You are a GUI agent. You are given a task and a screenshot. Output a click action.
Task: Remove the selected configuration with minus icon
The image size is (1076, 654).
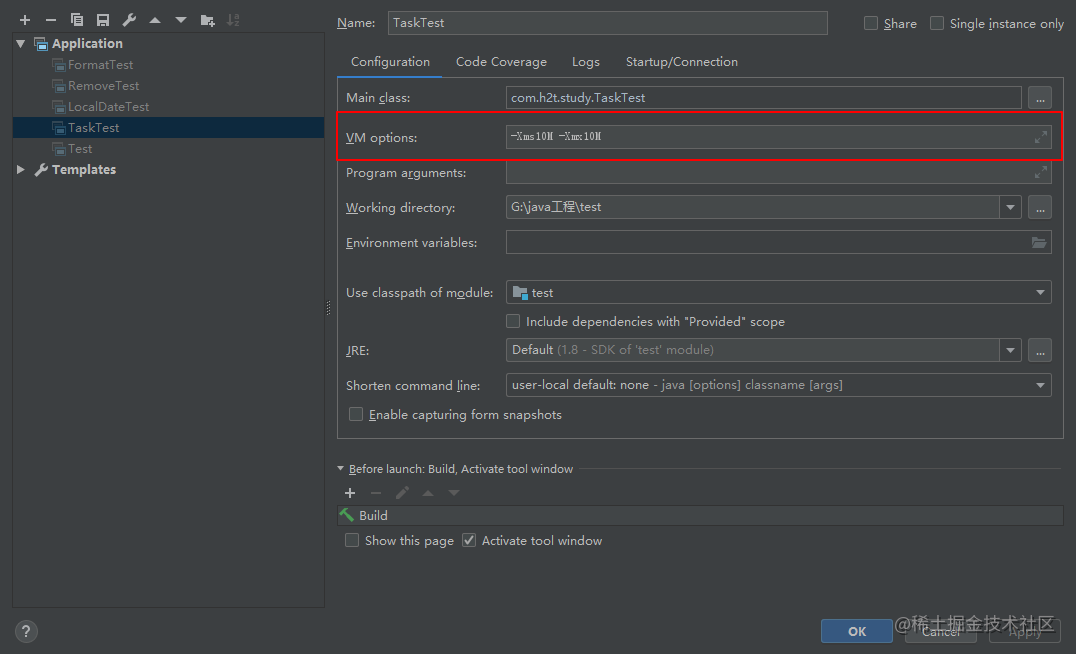(x=51, y=21)
